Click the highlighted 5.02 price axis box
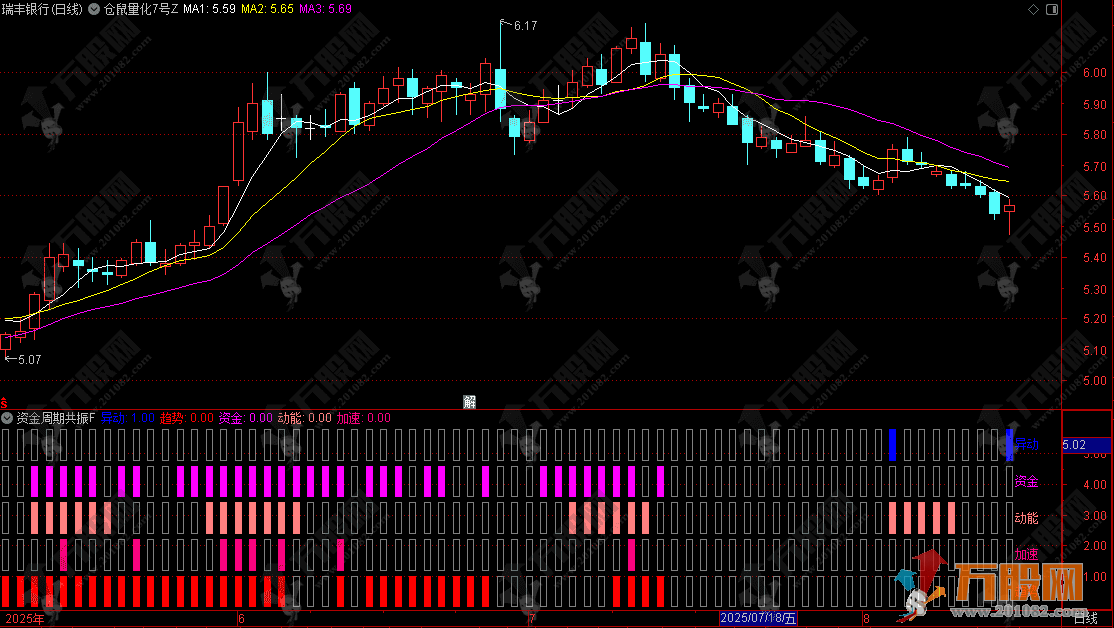Screen dimensions: 1114x628 click(1084, 445)
